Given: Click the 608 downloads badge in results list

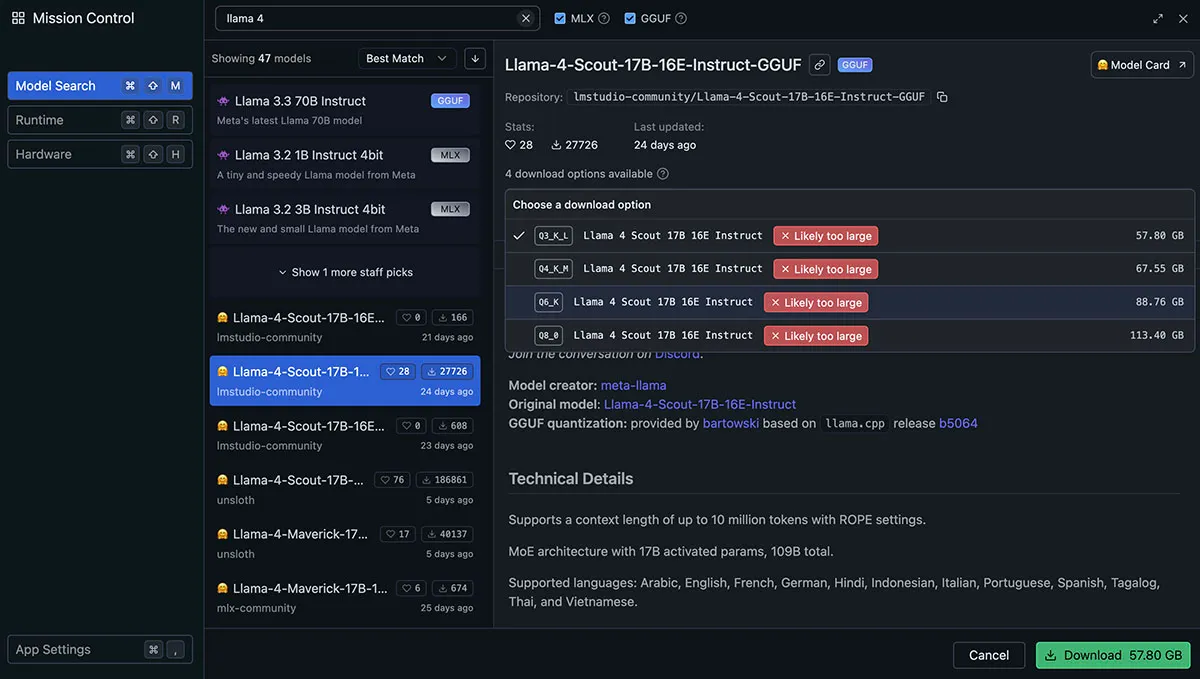Looking at the screenshot, I should (452, 426).
